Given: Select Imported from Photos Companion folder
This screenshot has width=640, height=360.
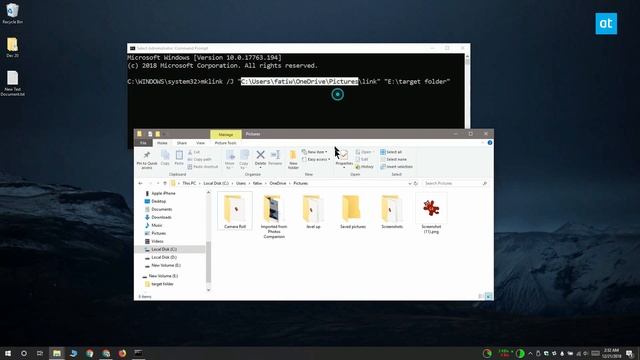Looking at the screenshot, I should pos(274,216).
